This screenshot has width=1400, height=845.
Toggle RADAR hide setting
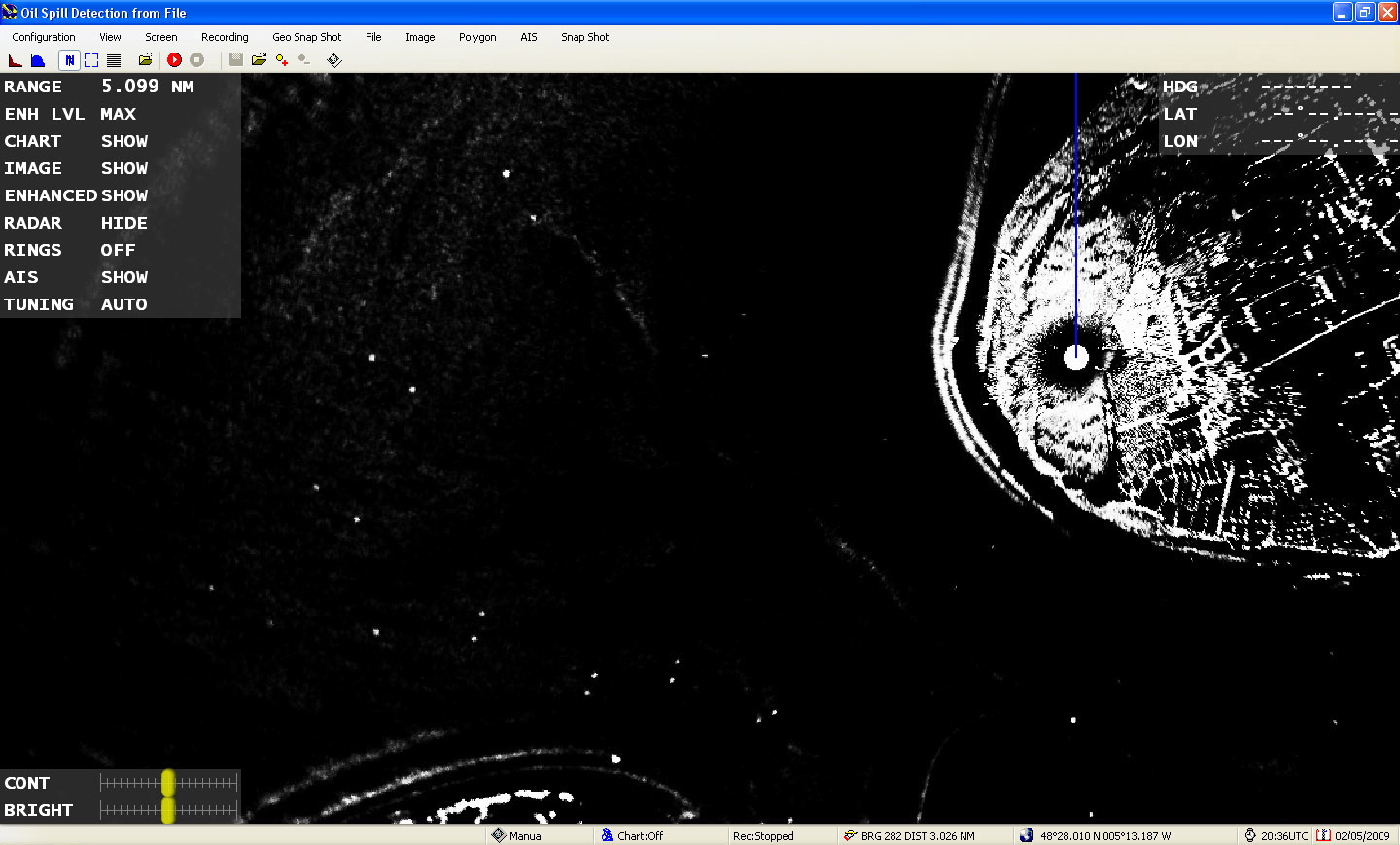pyautogui.click(x=123, y=223)
